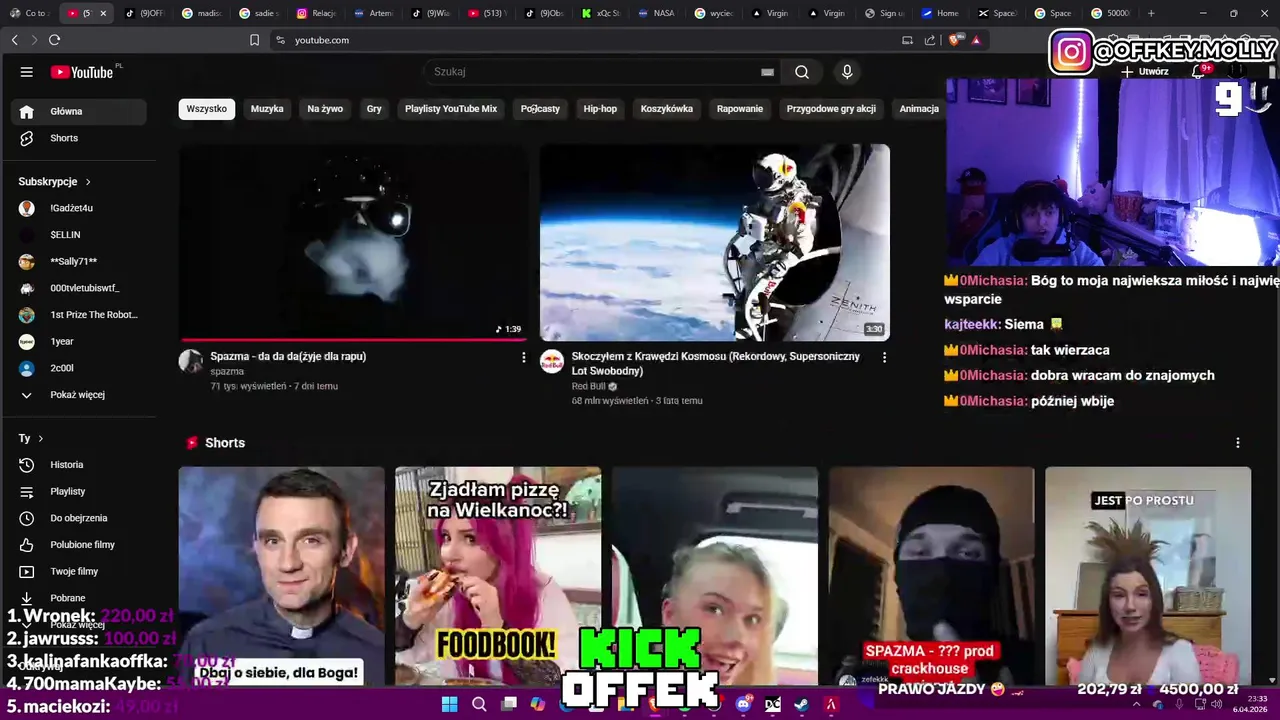This screenshot has height=720, width=1280.
Task: Play the Zjadłam pizzę na Wielkanoc short
Action: 498,576
